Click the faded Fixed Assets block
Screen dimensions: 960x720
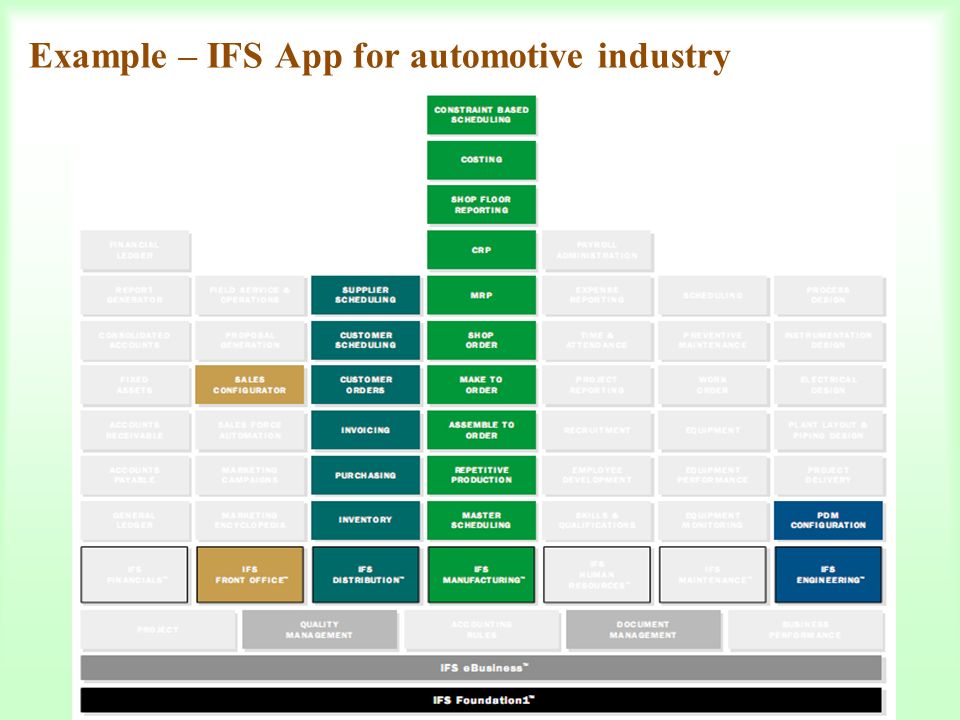coord(135,384)
